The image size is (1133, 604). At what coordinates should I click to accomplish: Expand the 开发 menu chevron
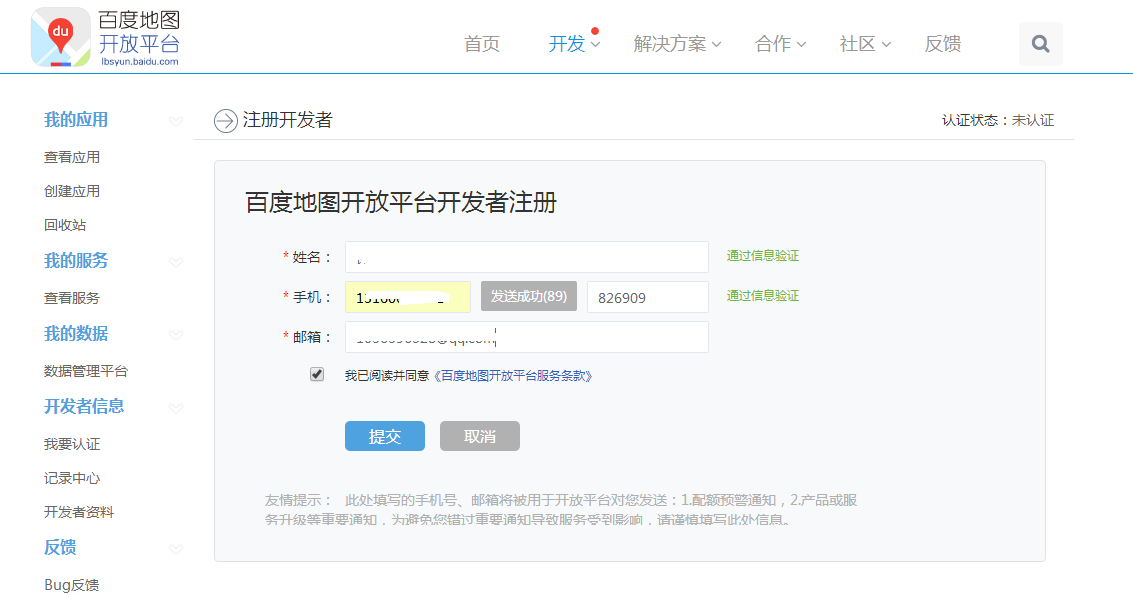pyautogui.click(x=595, y=44)
